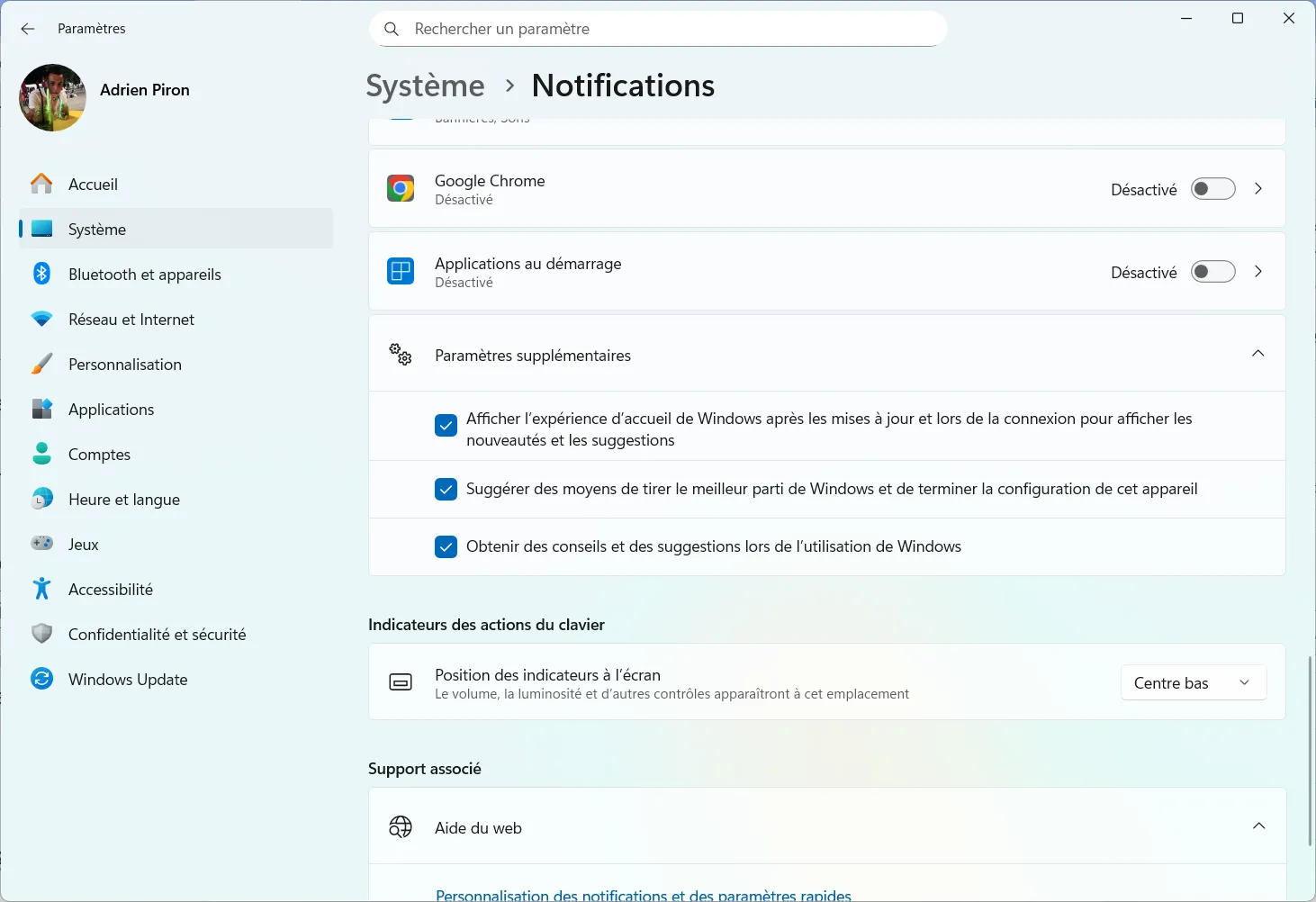This screenshot has width=1316, height=902.
Task: Open "Personnalisation des notifications et des paramètres rapides"
Action: tap(643, 894)
